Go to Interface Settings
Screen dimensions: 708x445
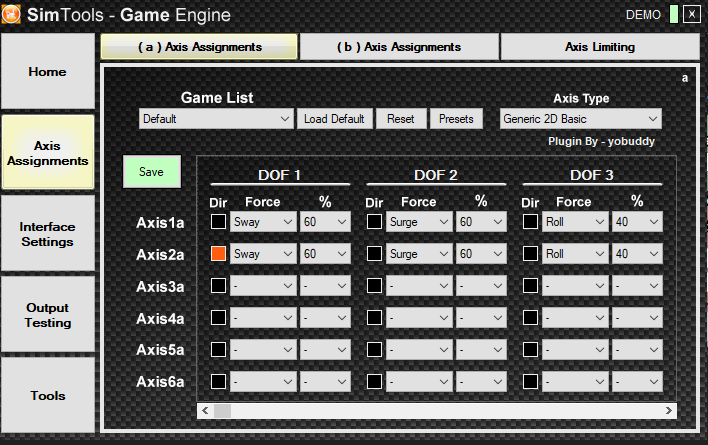[x=48, y=234]
